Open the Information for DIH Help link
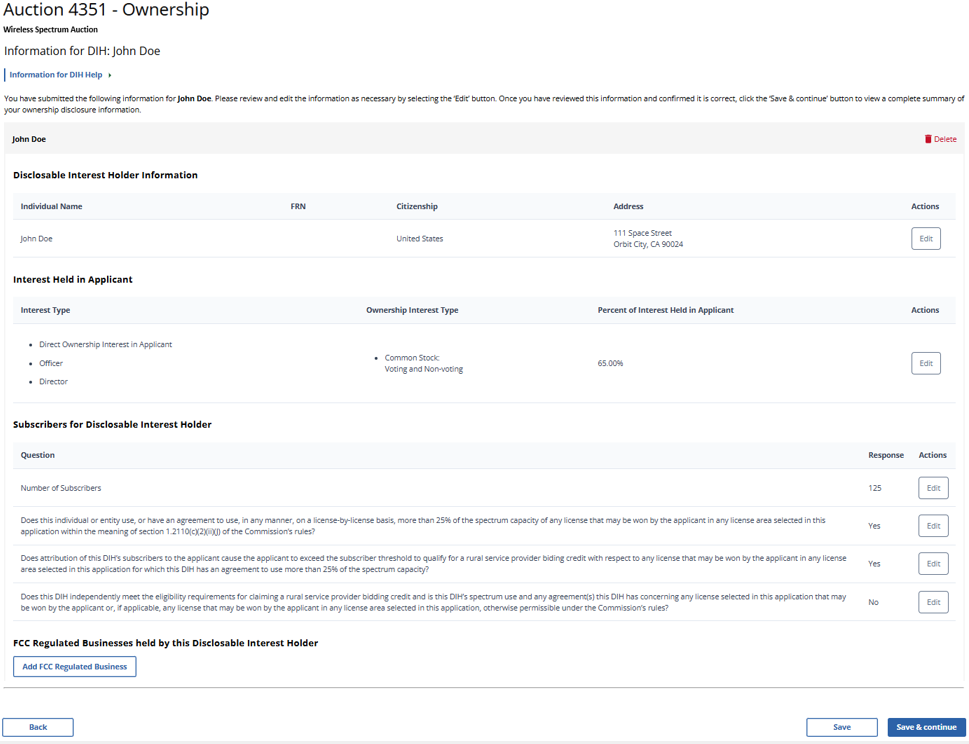Screen dimensions: 969x744 (56, 75)
